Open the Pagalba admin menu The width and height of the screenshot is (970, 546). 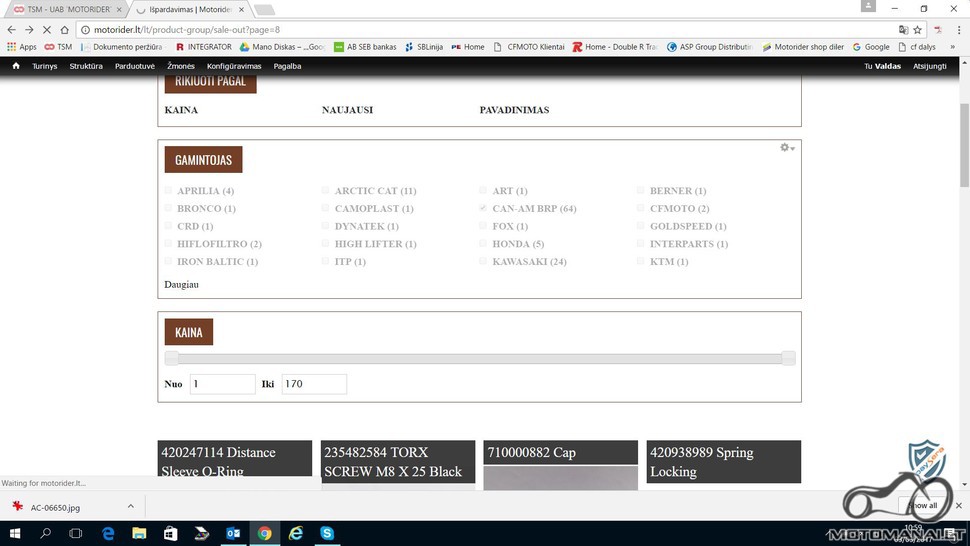point(287,66)
